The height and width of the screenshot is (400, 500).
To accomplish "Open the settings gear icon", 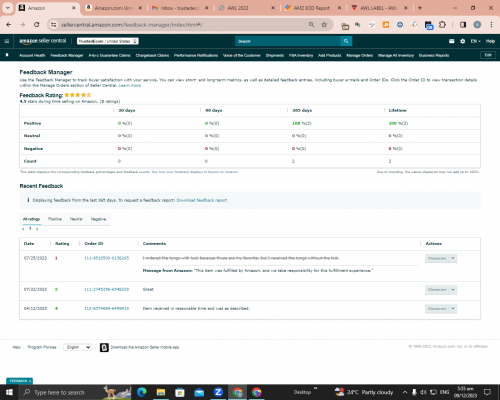I will 462,41.
